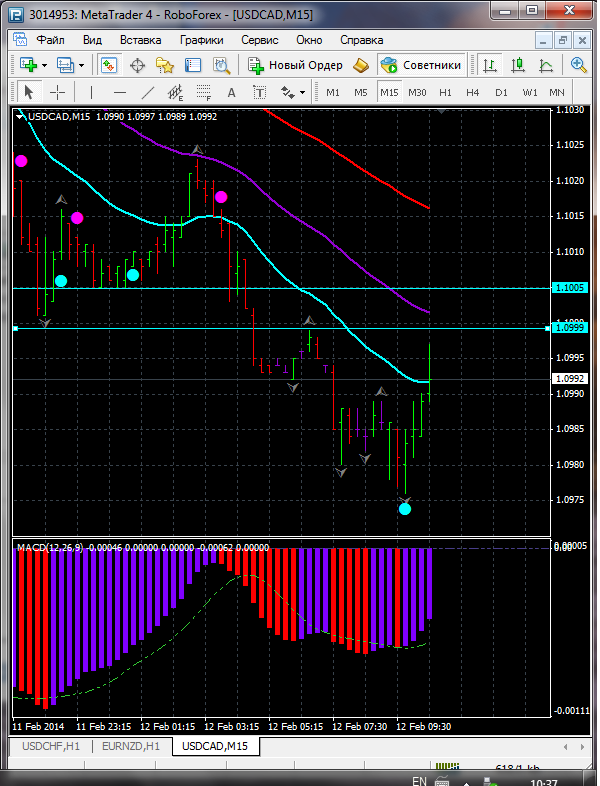Collapse the USDCAD,M15 chart title triangle

point(20,117)
